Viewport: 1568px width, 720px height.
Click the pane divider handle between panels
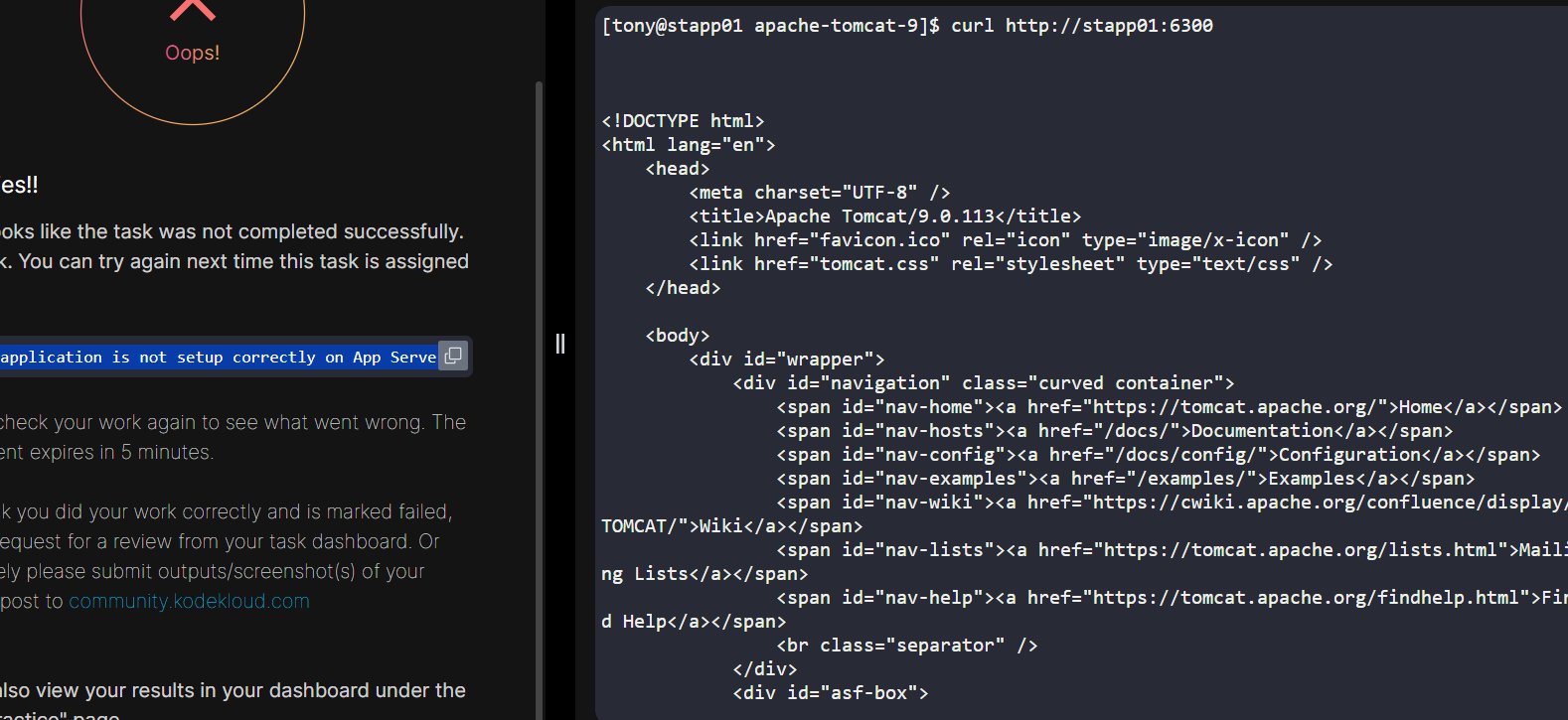tap(560, 344)
